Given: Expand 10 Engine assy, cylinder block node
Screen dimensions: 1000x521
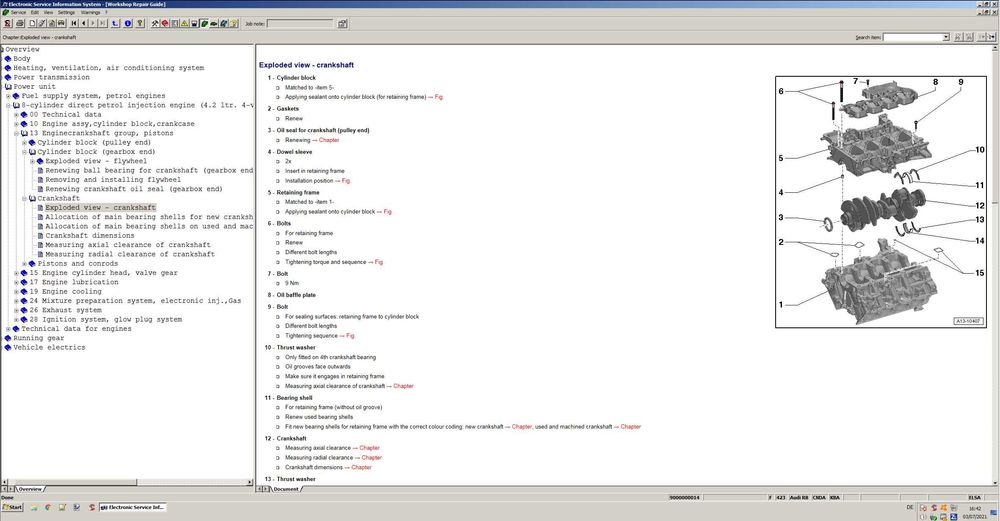Looking at the screenshot, I should tap(17, 124).
